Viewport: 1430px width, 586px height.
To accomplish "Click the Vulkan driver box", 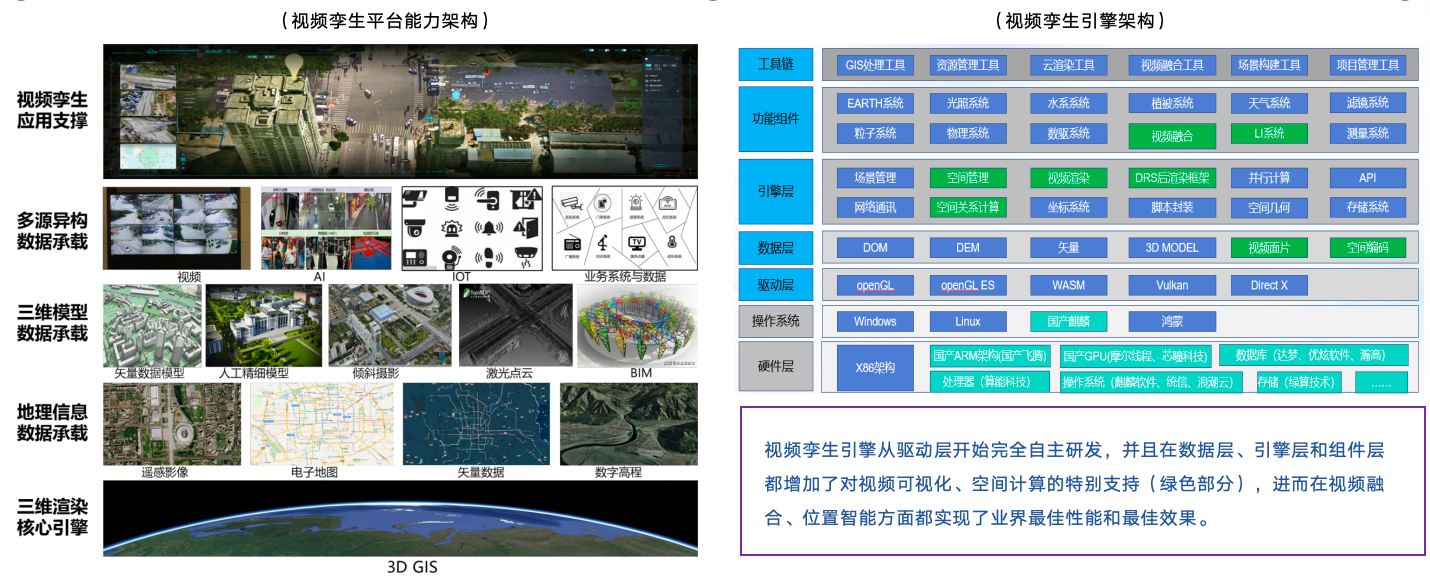I will coord(1172,285).
